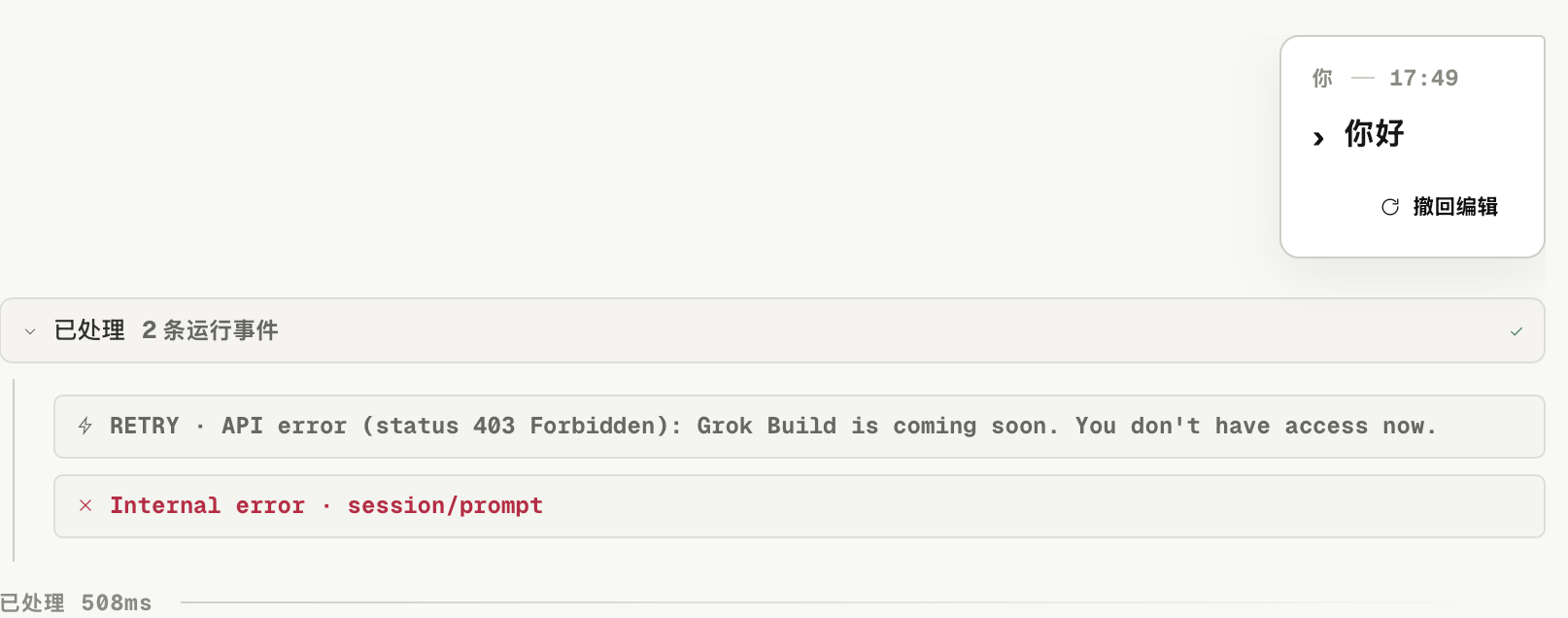Screen dimensions: 1568x618
Task: Click the red X error icon
Action: point(85,505)
